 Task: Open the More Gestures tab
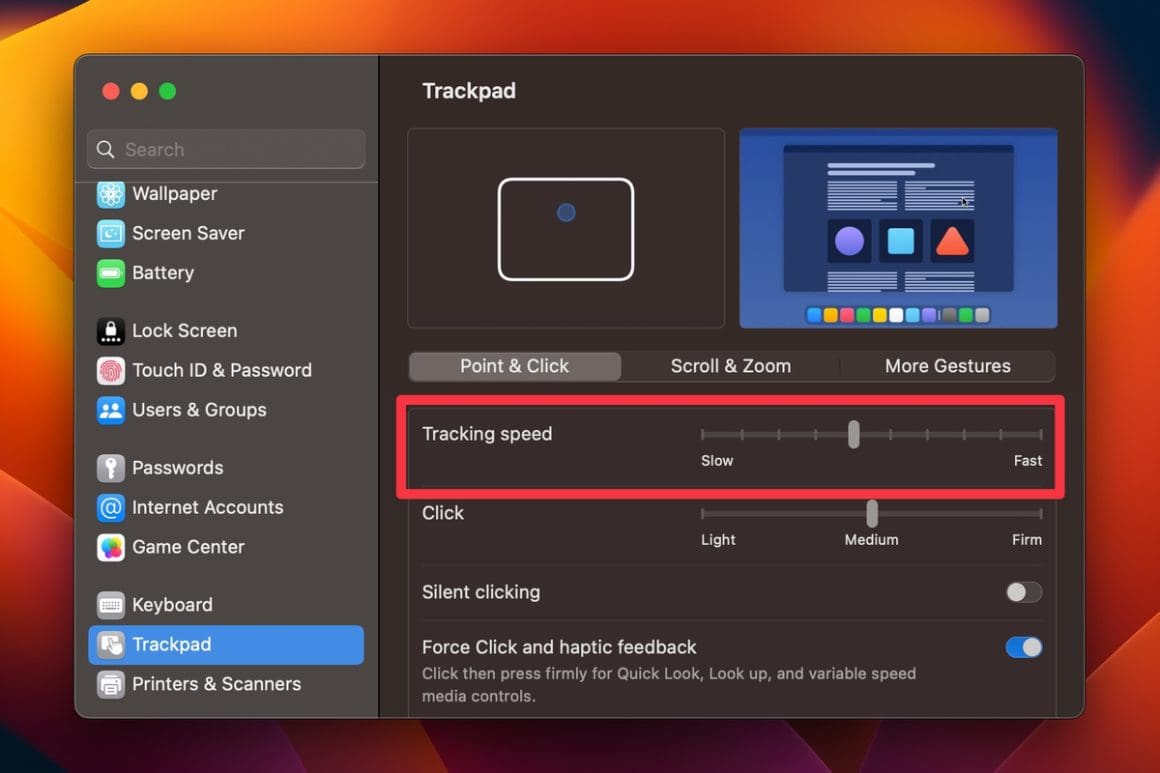tap(947, 366)
